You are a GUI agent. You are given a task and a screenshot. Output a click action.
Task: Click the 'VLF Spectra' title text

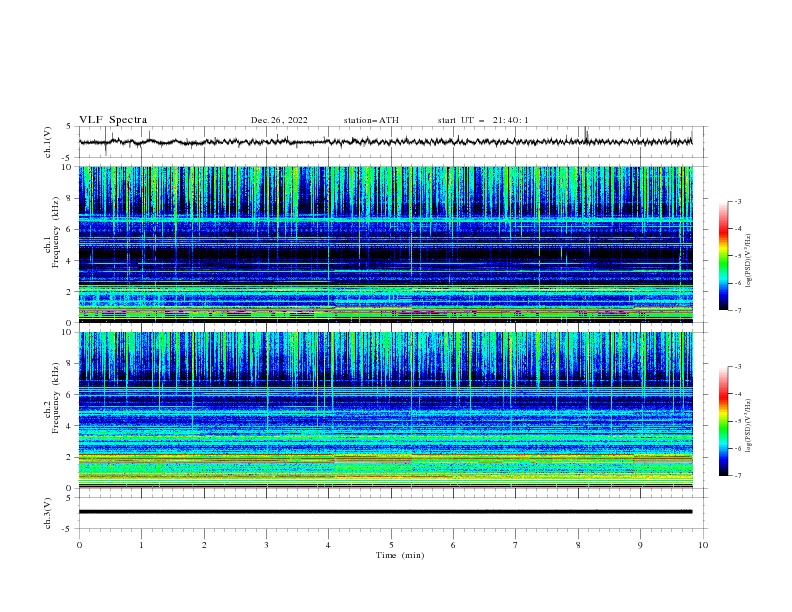point(113,120)
